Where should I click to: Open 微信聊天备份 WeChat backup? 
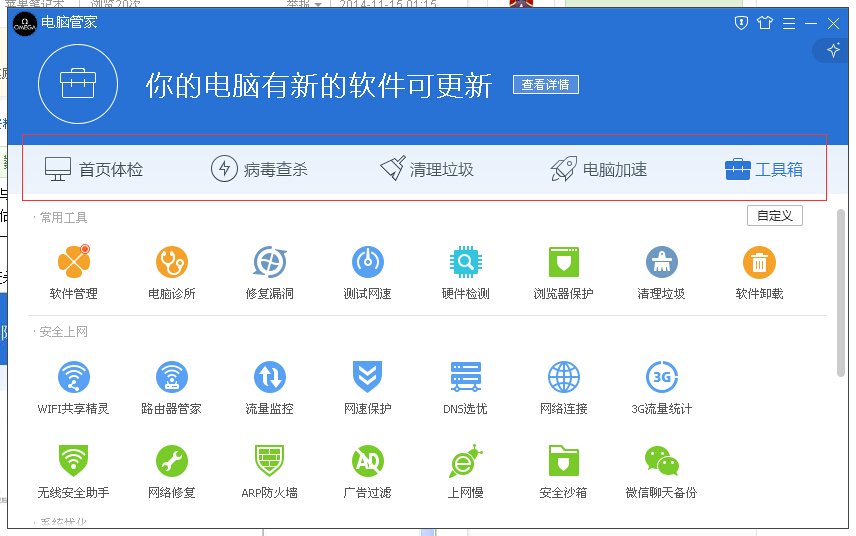(662, 472)
